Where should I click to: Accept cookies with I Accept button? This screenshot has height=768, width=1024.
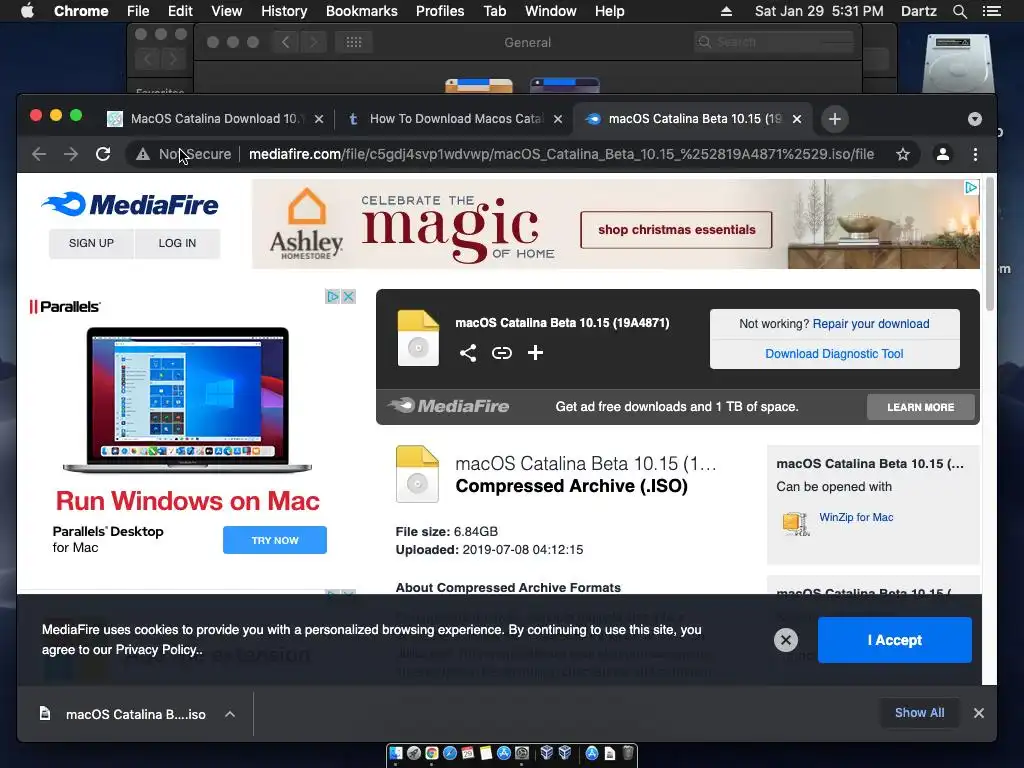point(895,640)
